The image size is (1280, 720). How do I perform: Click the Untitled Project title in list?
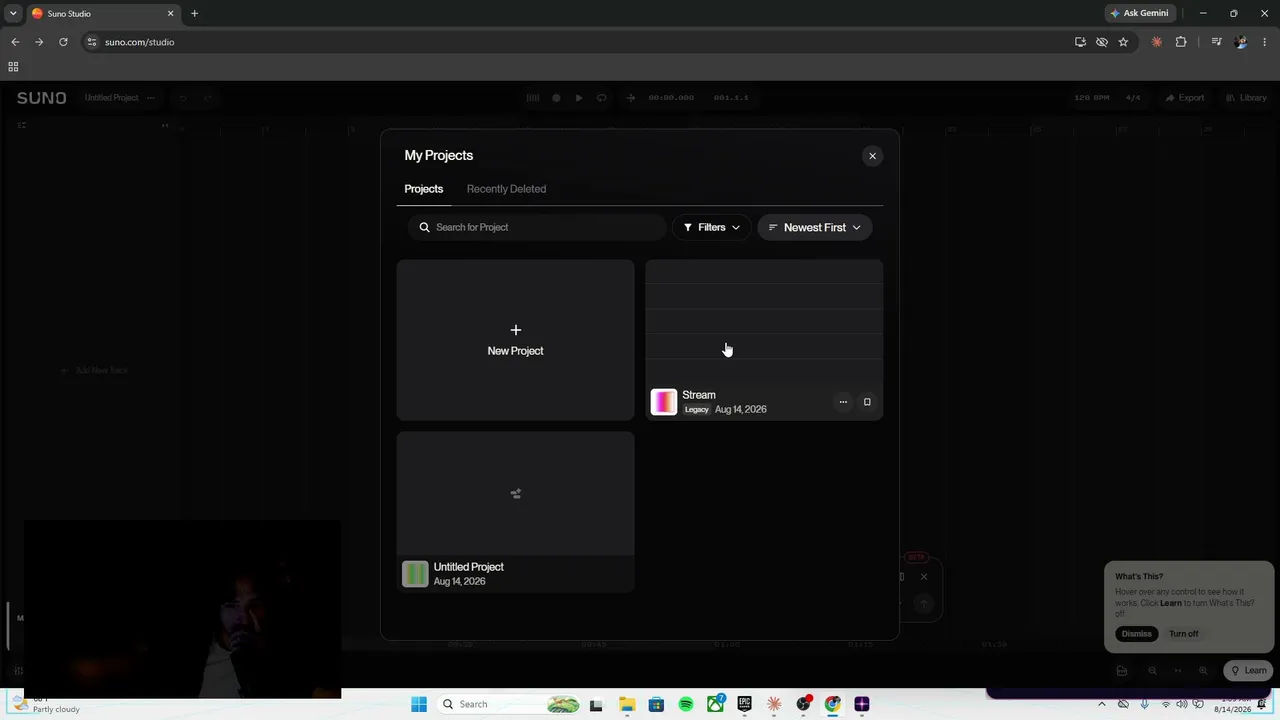tap(468, 567)
